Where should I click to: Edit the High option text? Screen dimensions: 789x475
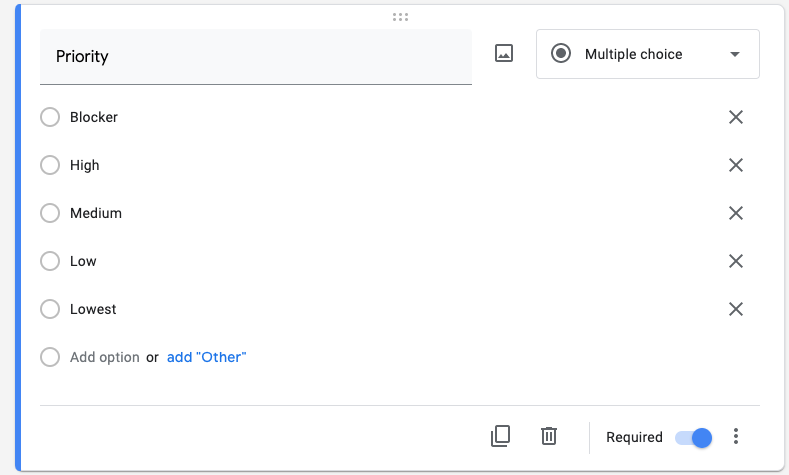tap(85, 166)
